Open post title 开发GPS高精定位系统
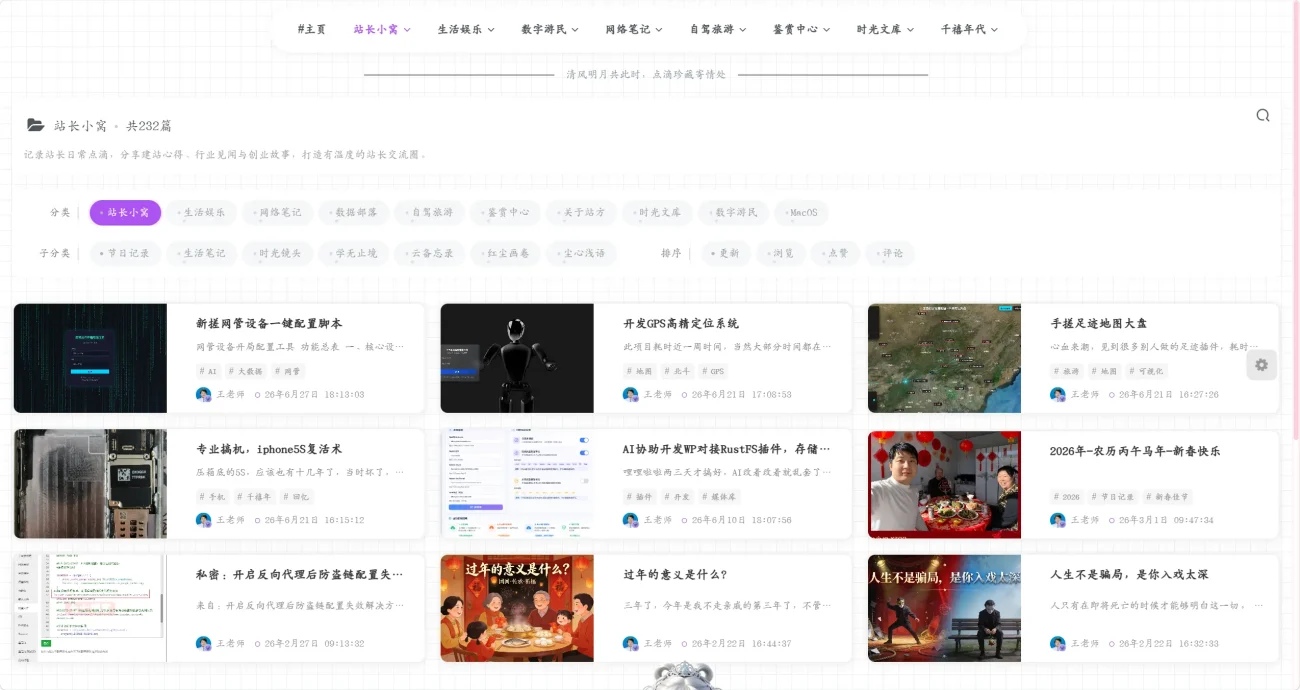The height and width of the screenshot is (690, 1300). [x=680, y=324]
